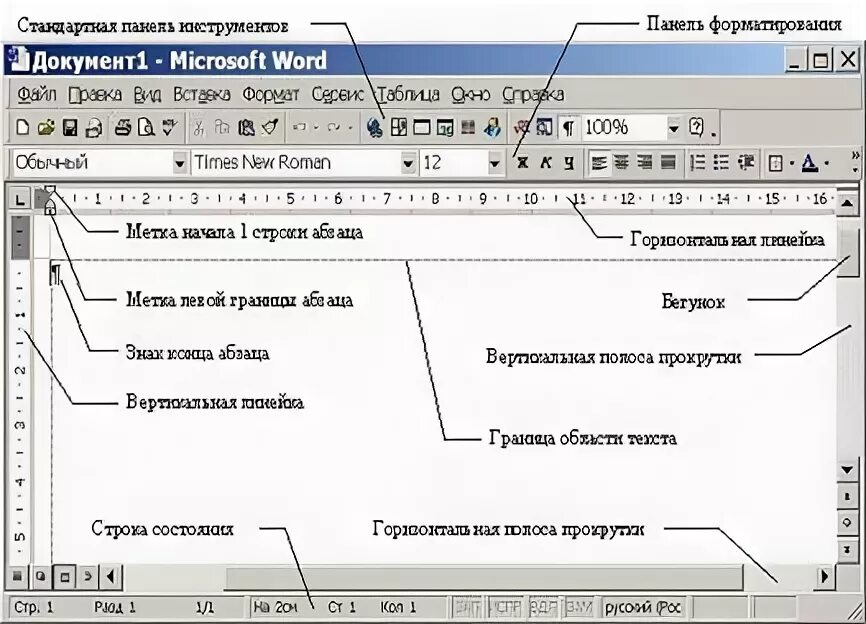Toggle bulleted list formatting
Viewport: 866px width, 624px height.
721,162
